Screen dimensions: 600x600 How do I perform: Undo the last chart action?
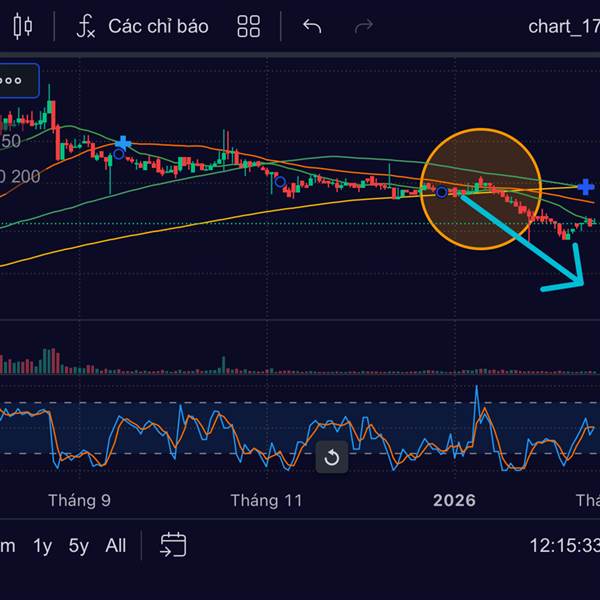pyautogui.click(x=312, y=26)
